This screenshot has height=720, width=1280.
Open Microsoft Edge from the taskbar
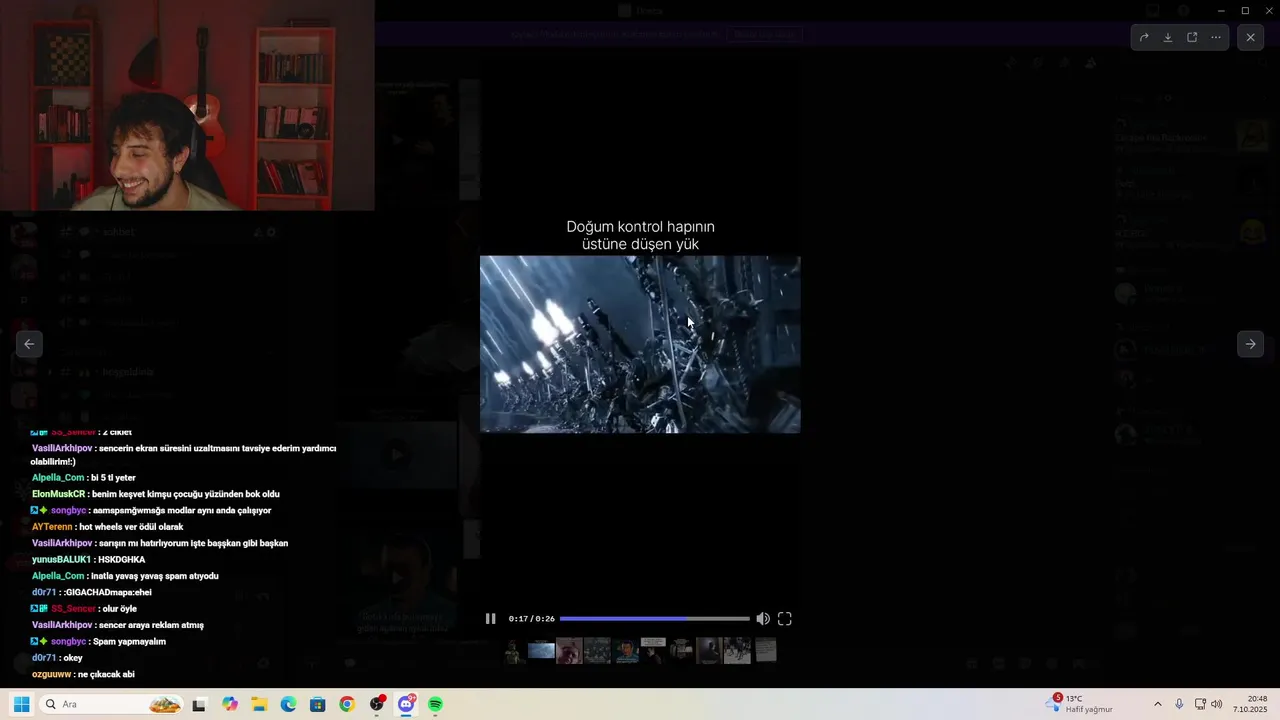(288, 704)
